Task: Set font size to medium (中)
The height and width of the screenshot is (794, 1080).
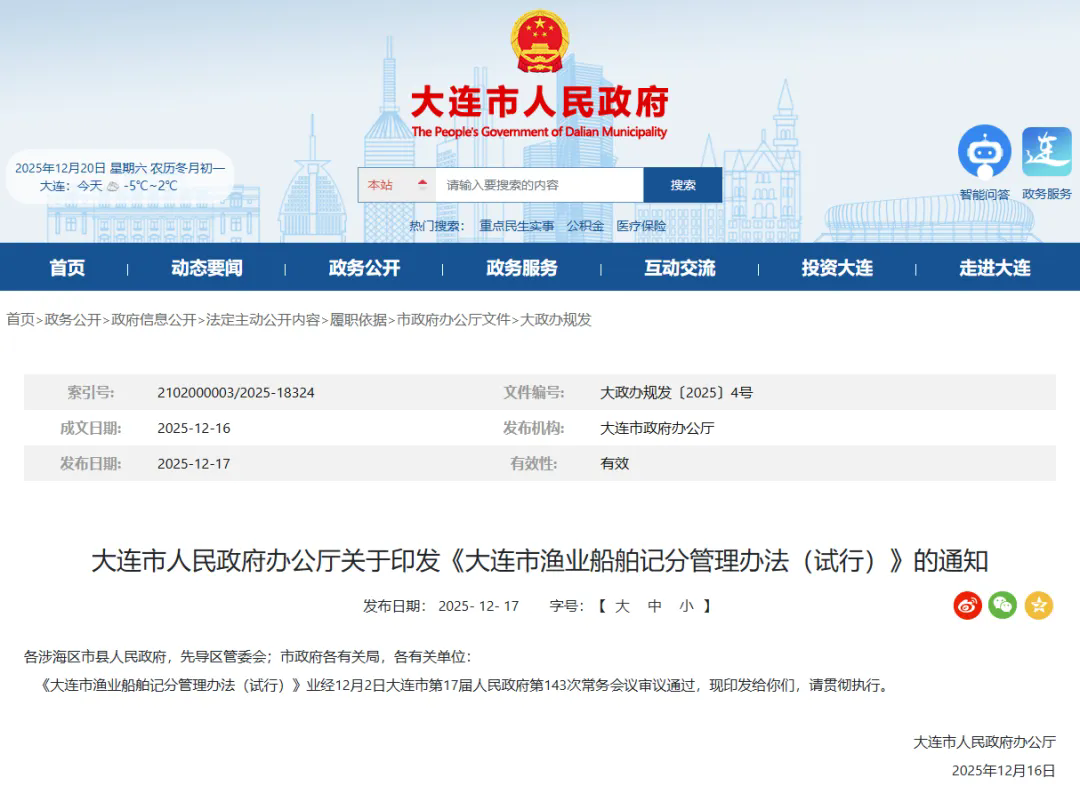Action: pyautogui.click(x=654, y=606)
